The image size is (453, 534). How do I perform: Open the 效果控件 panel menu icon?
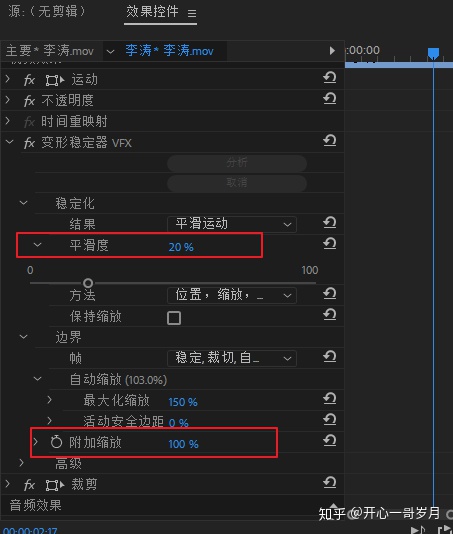(192, 13)
